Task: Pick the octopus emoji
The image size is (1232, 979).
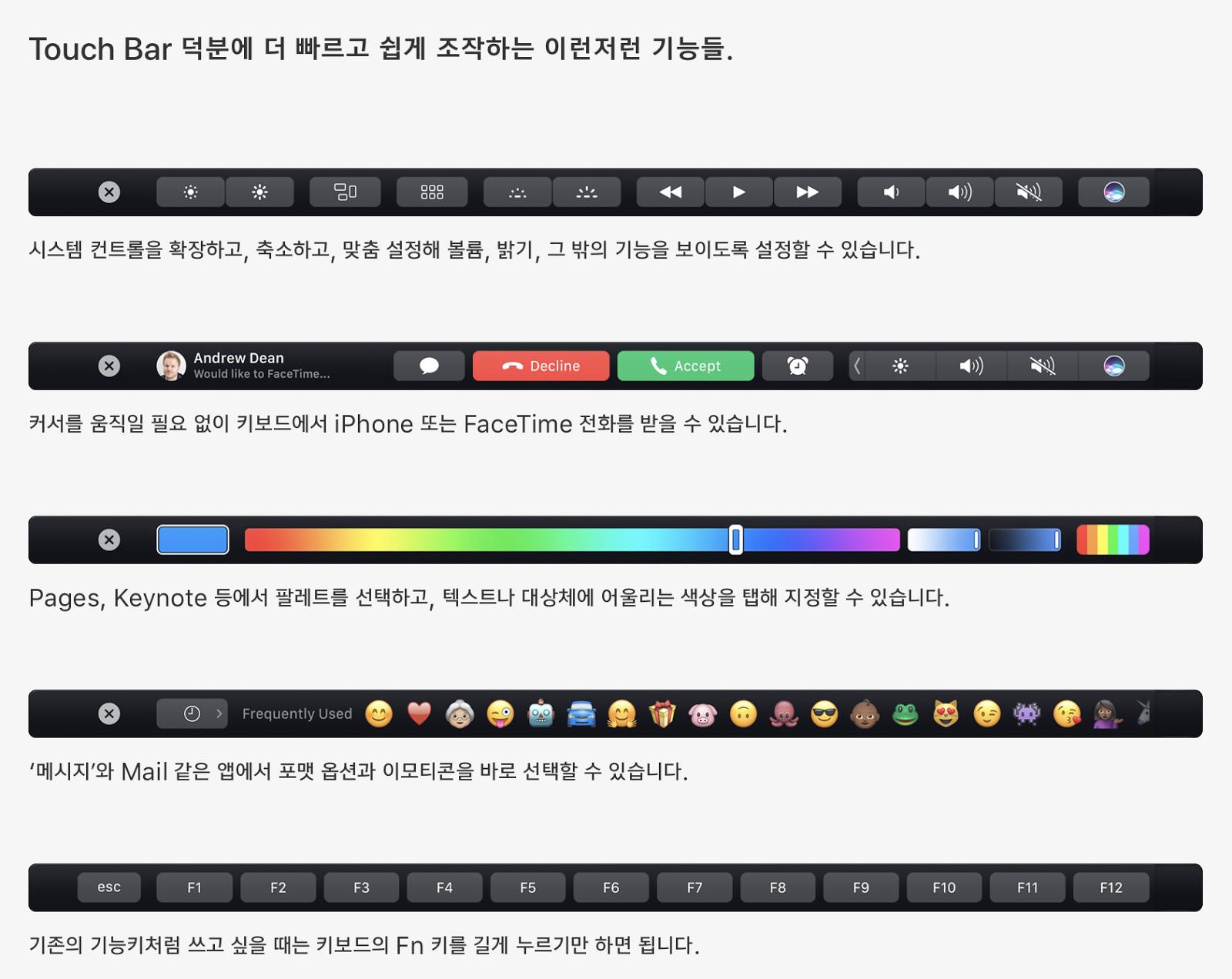Action: tap(784, 714)
